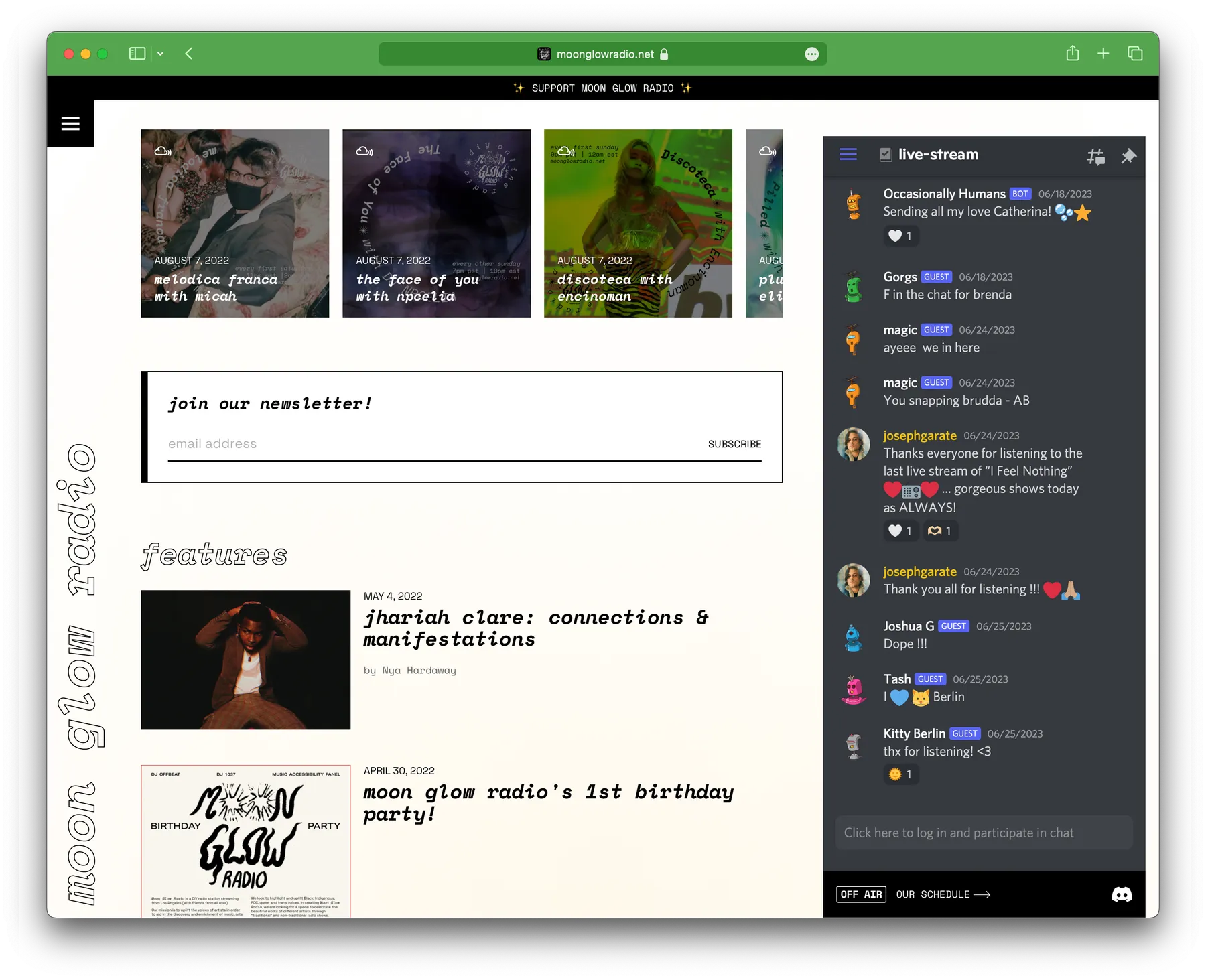Open the tab overview icon

(1135, 54)
